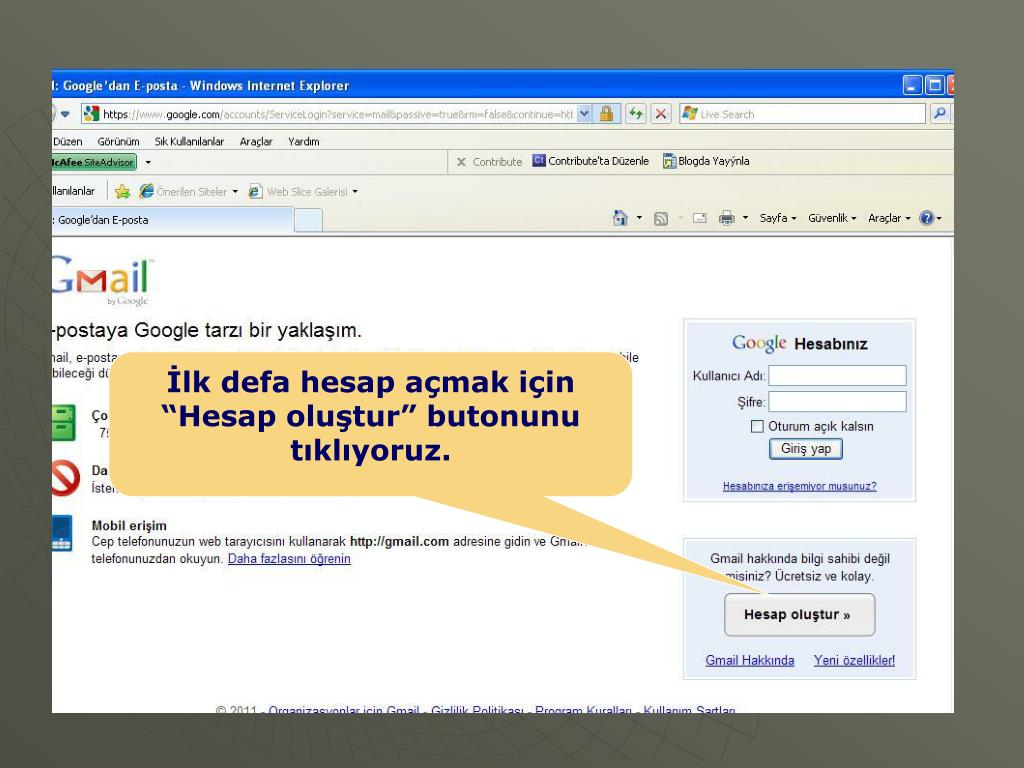Click the Şifre password field
Screen dimensions: 1024x768
coord(837,402)
